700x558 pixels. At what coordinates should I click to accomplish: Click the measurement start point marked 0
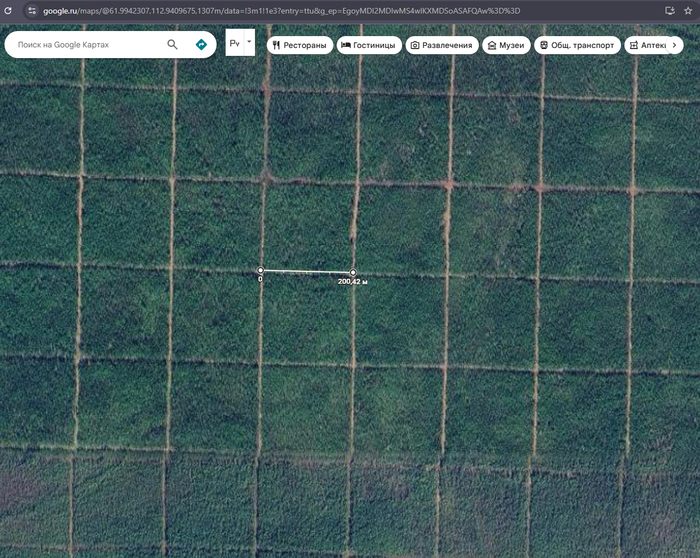point(261,271)
